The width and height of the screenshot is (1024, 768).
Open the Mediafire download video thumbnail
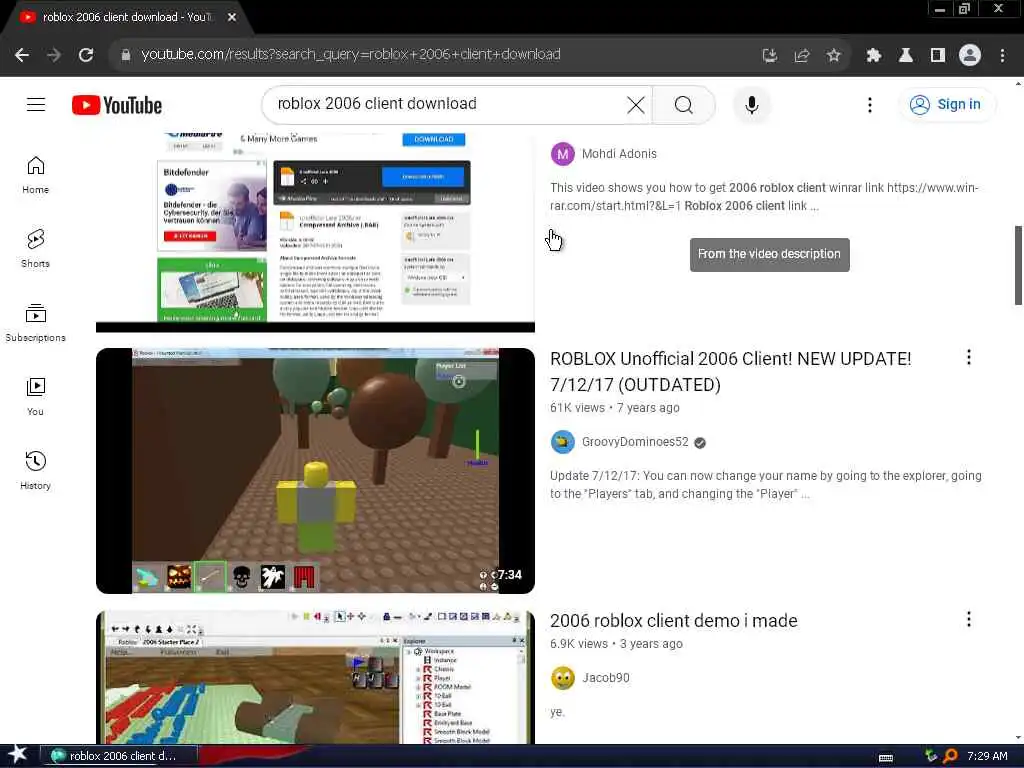click(315, 232)
